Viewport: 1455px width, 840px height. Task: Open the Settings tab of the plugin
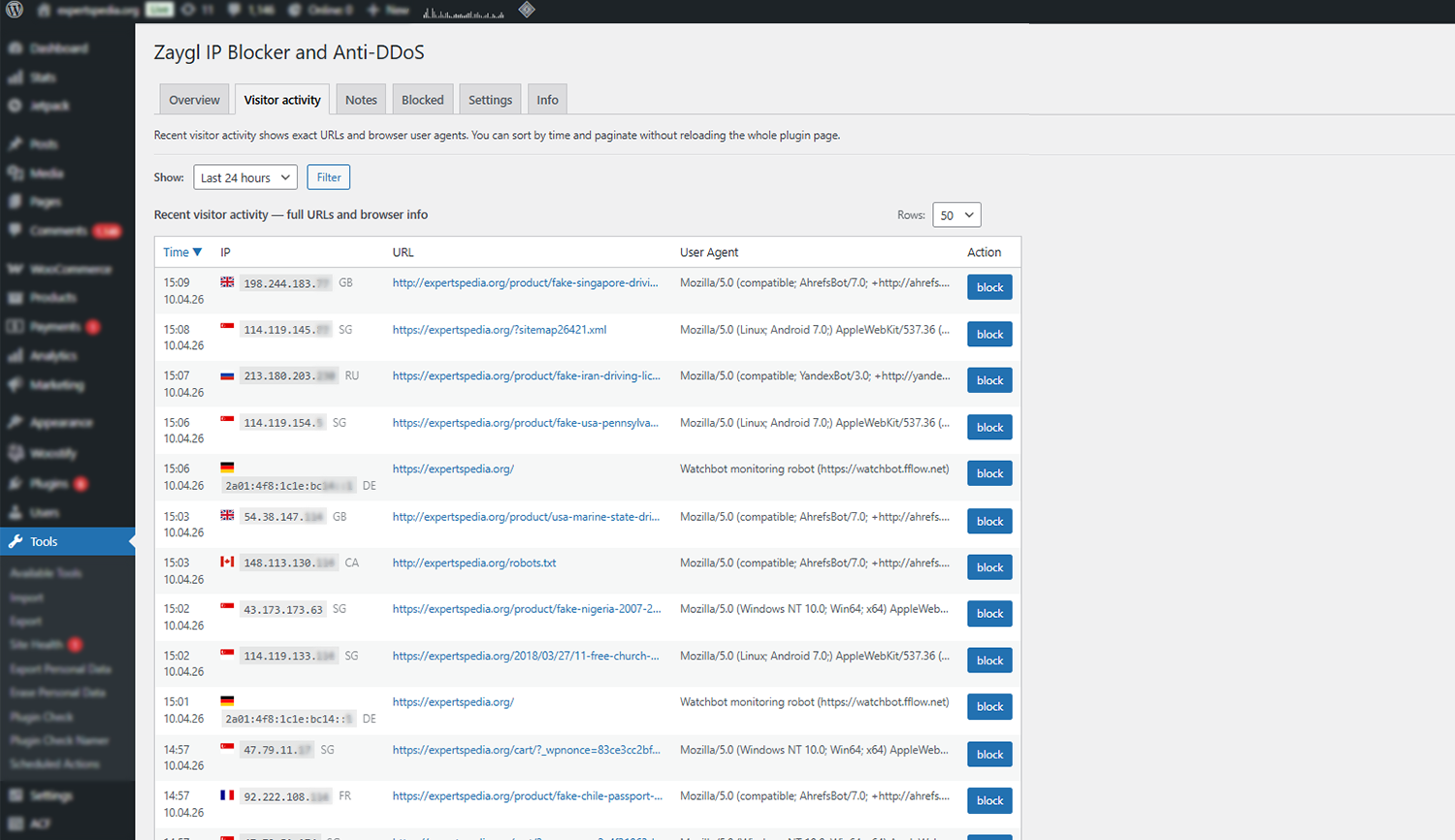pyautogui.click(x=490, y=99)
